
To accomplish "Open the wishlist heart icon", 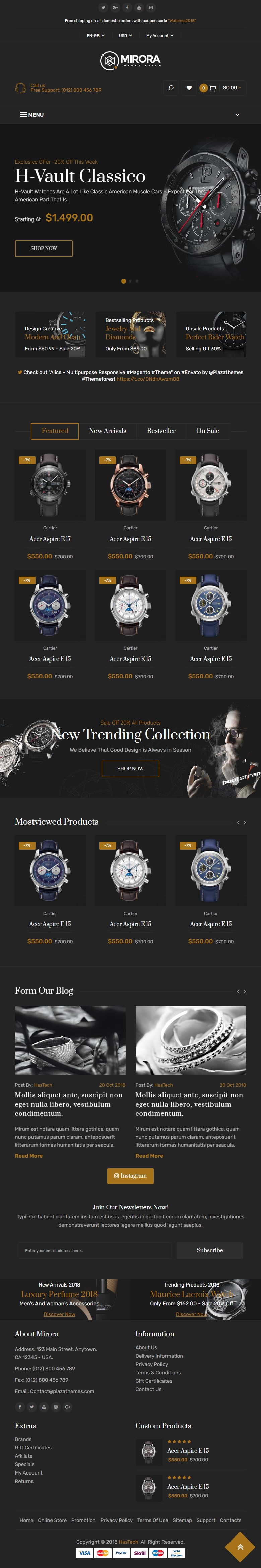I will point(189,88).
